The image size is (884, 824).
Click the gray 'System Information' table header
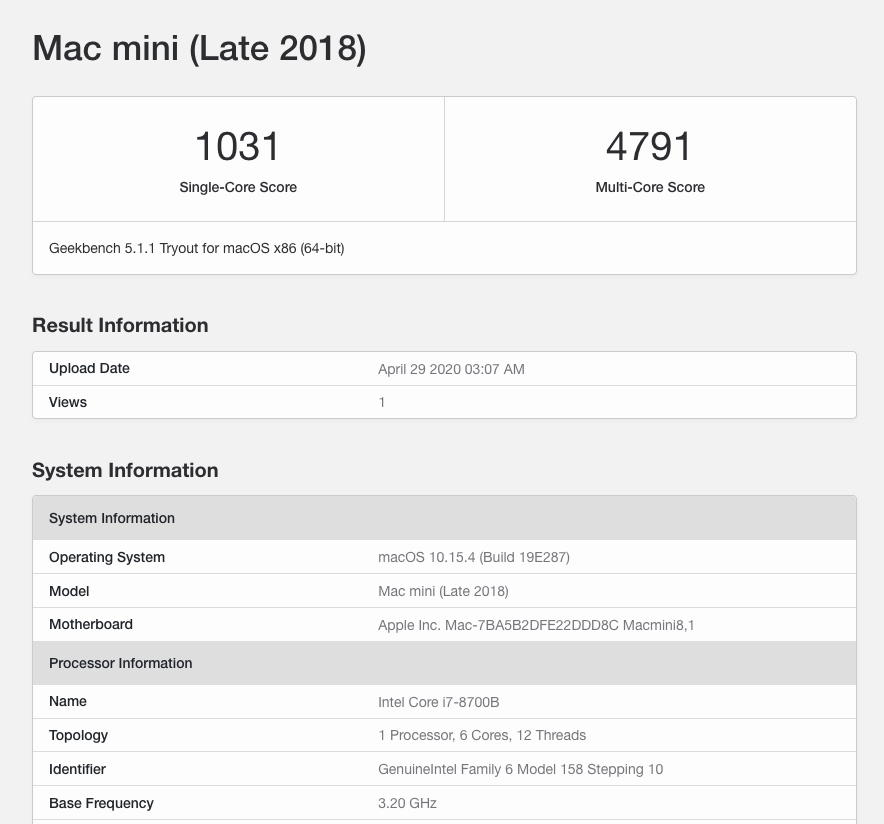(444, 518)
